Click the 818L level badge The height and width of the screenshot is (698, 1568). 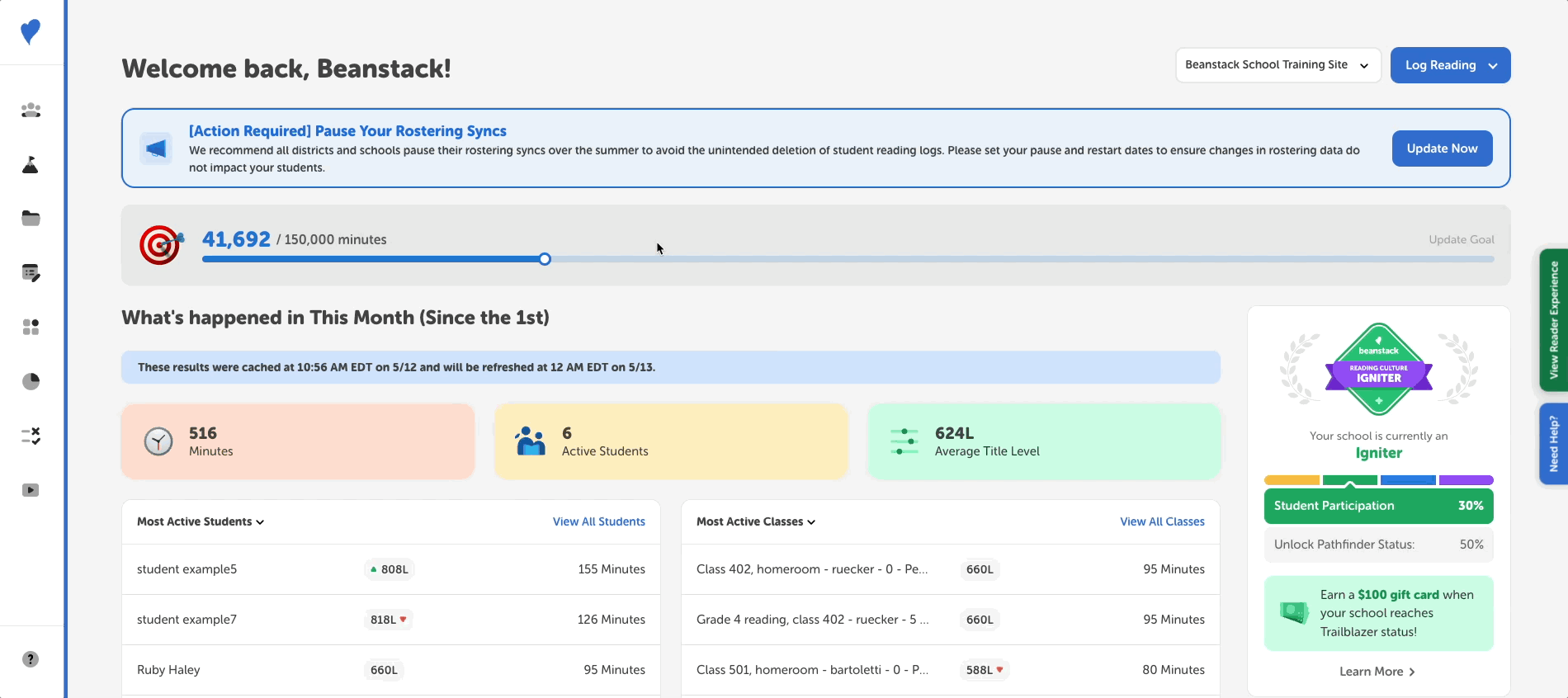tap(389, 620)
